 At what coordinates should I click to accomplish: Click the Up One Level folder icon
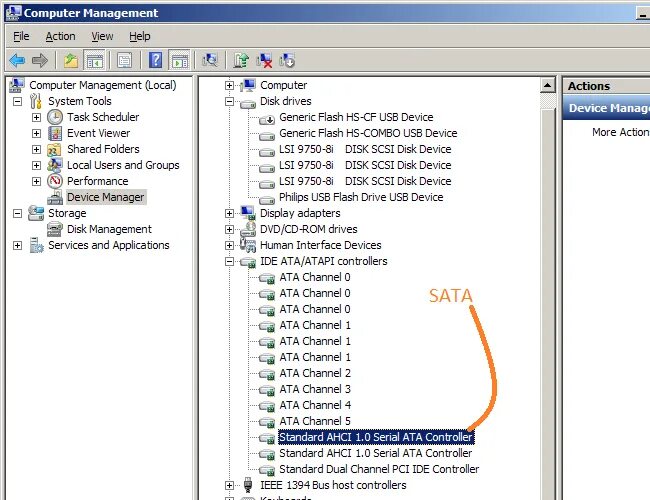click(x=71, y=61)
